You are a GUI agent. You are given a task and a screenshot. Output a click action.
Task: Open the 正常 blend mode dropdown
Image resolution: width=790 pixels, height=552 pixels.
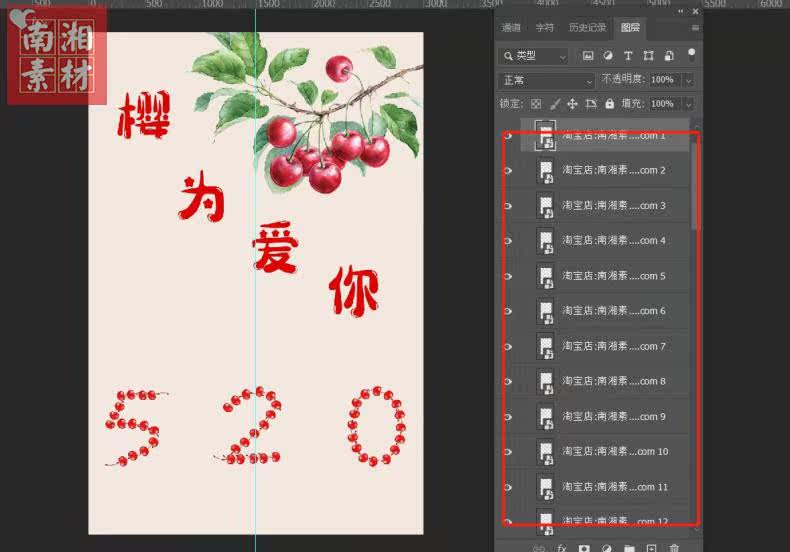tap(547, 80)
